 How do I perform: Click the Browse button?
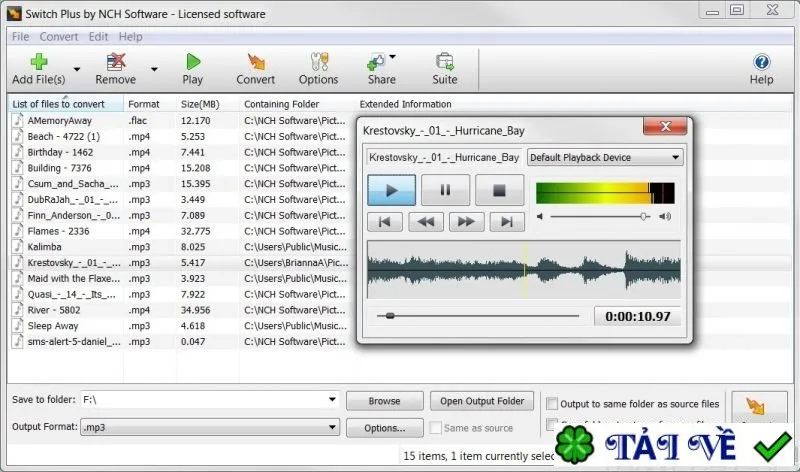tap(385, 401)
